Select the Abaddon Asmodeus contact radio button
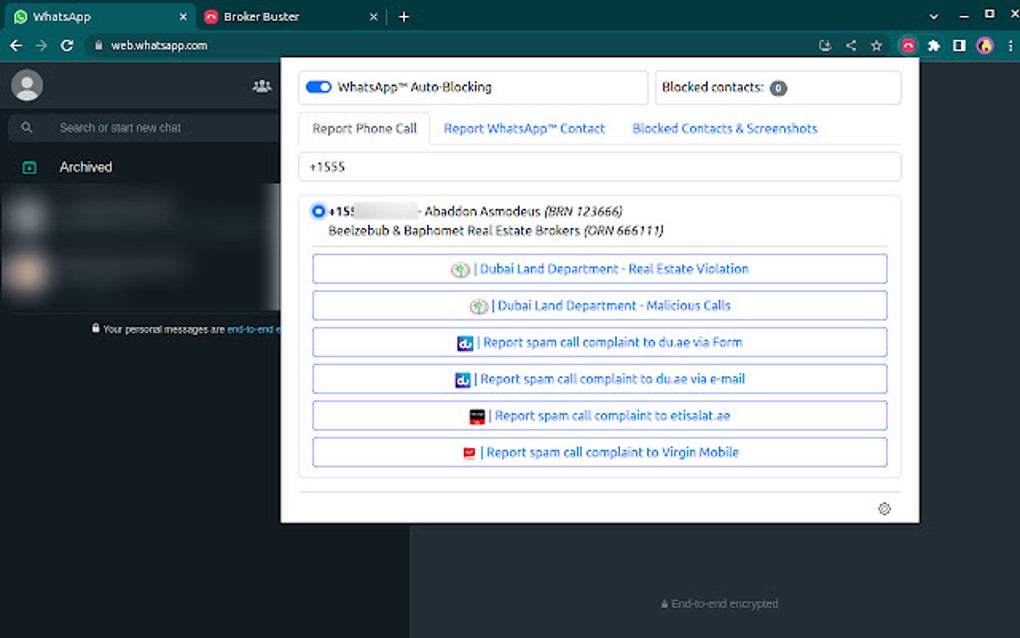Viewport: 1020px width, 638px height. [x=318, y=211]
